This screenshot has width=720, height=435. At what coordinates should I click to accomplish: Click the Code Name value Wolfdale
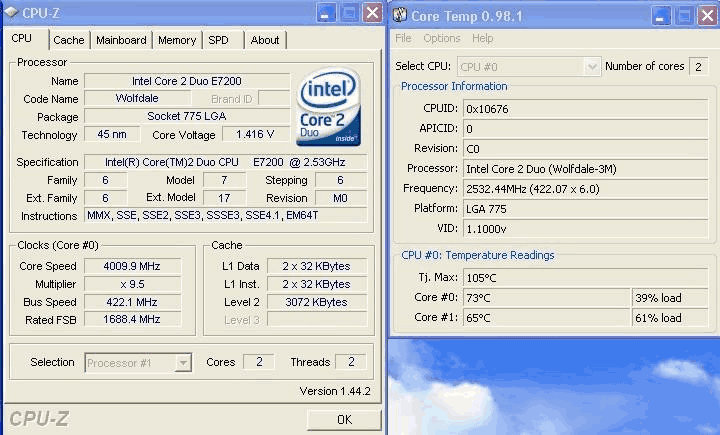(137, 98)
